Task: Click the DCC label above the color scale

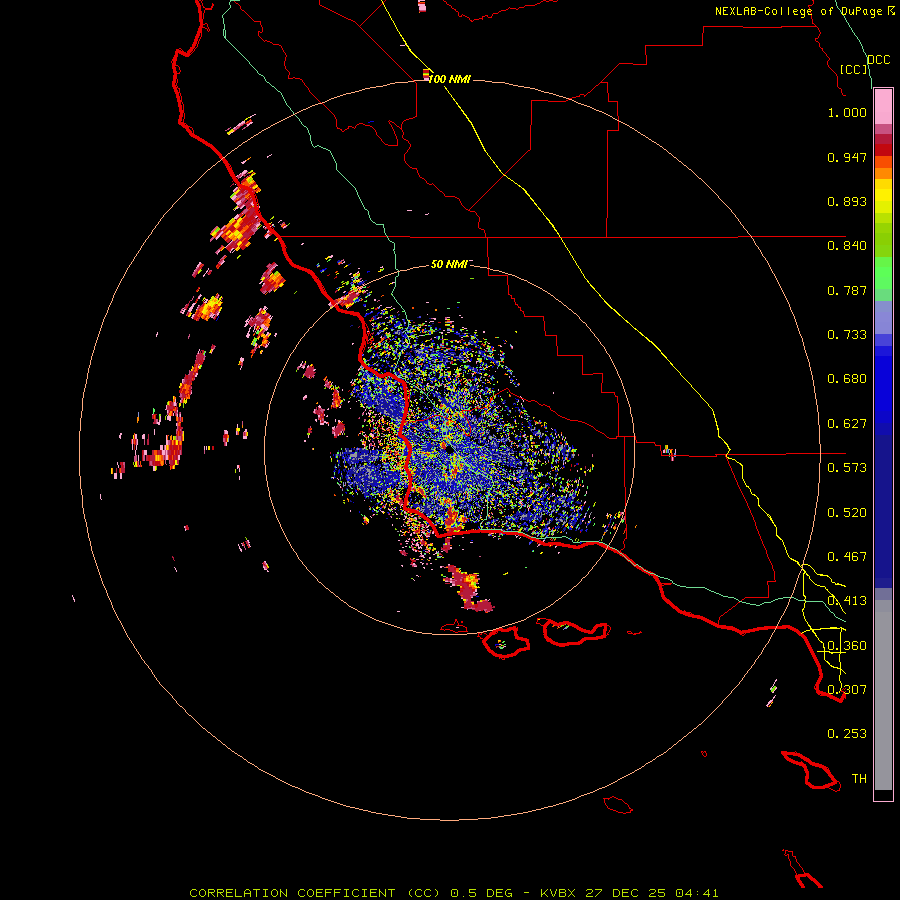Action: click(879, 60)
